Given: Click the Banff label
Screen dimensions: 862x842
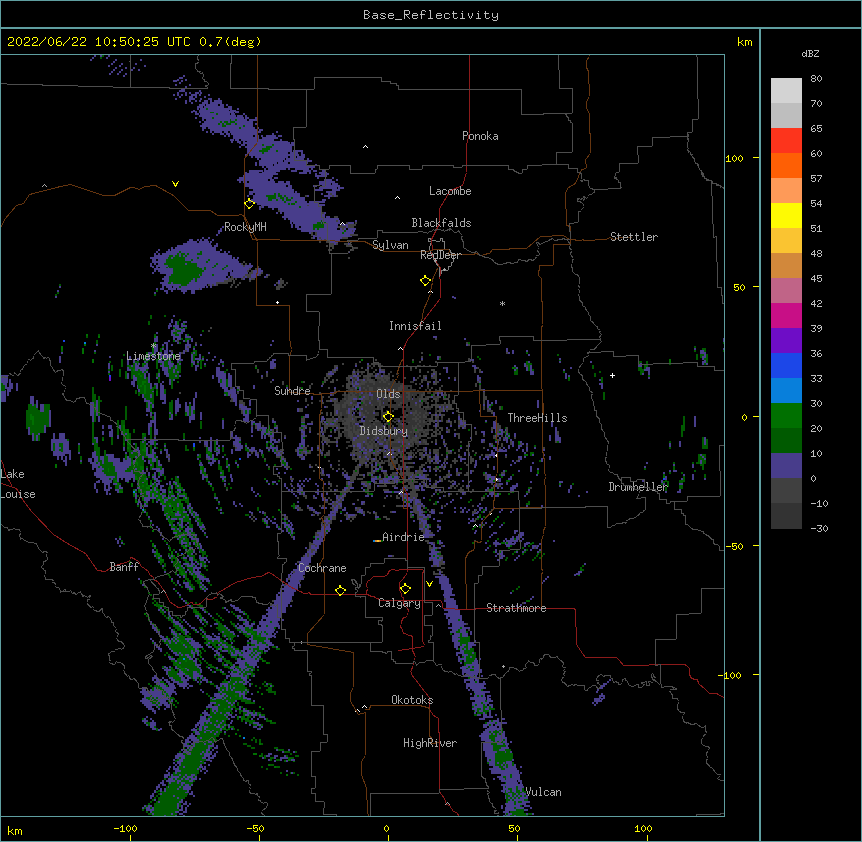Looking at the screenshot, I should click(x=124, y=567).
